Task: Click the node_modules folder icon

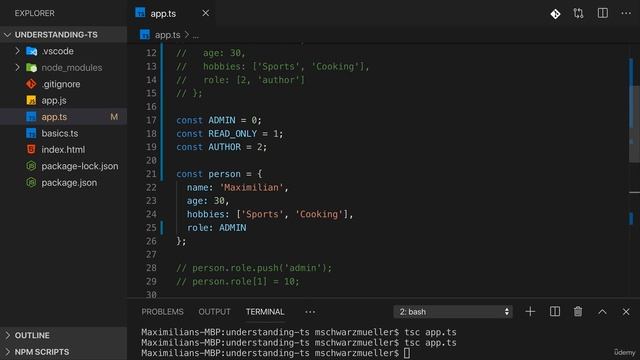Action: coord(31,67)
